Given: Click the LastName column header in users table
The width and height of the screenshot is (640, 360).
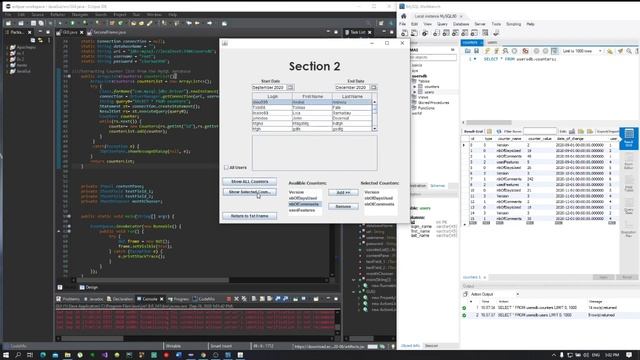Looking at the screenshot, I should [352, 96].
